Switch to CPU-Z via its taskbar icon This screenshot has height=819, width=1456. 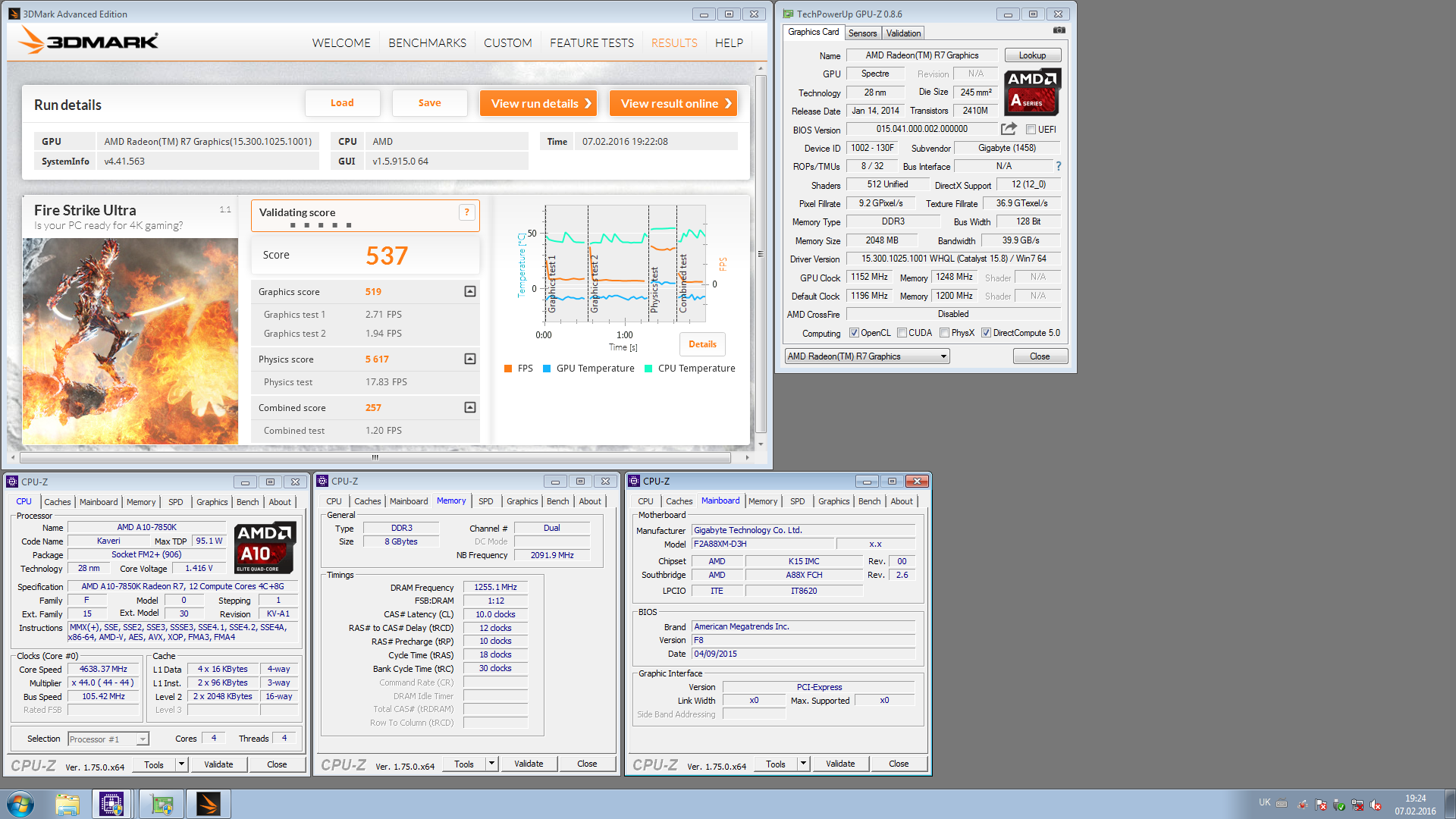(x=111, y=804)
